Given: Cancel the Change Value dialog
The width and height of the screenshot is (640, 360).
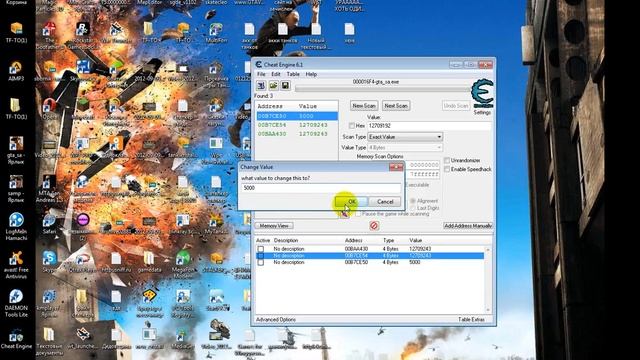Looking at the screenshot, I should pyautogui.click(x=385, y=202).
